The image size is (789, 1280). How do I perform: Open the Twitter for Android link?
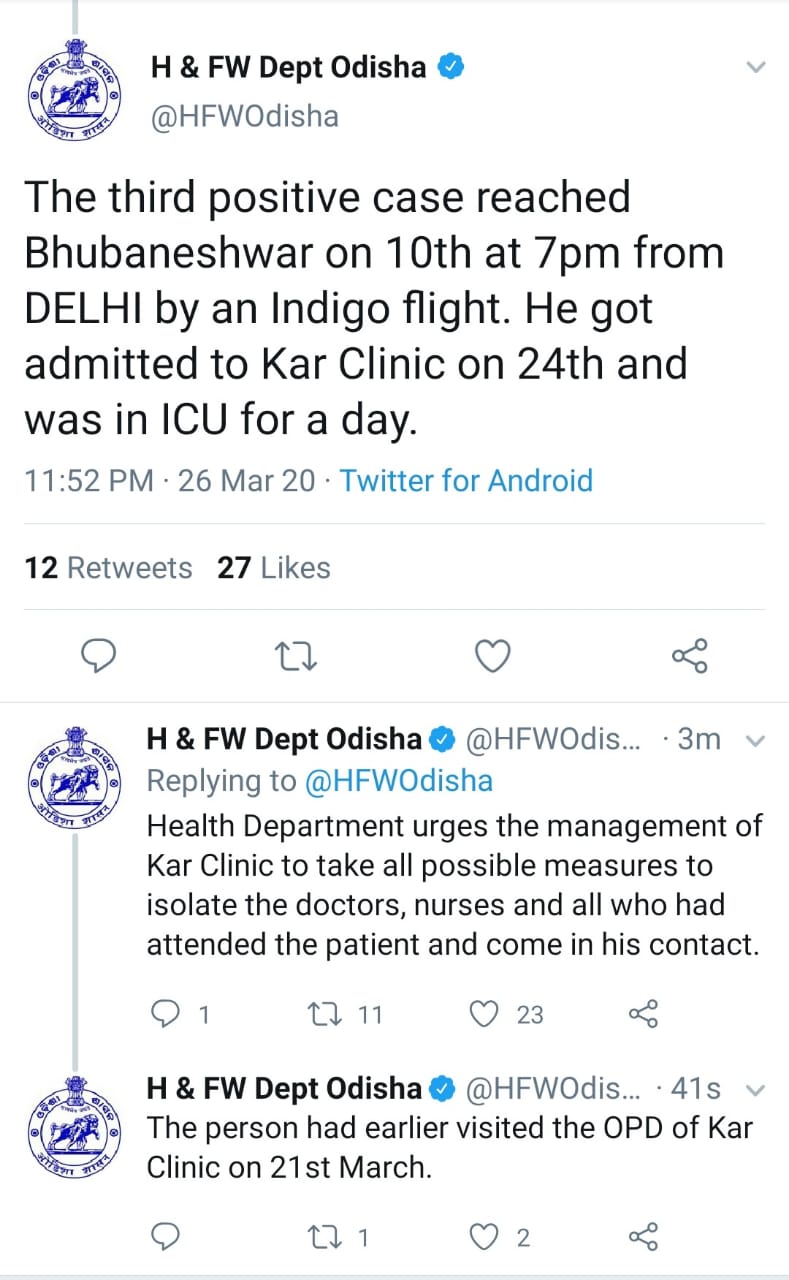point(466,481)
